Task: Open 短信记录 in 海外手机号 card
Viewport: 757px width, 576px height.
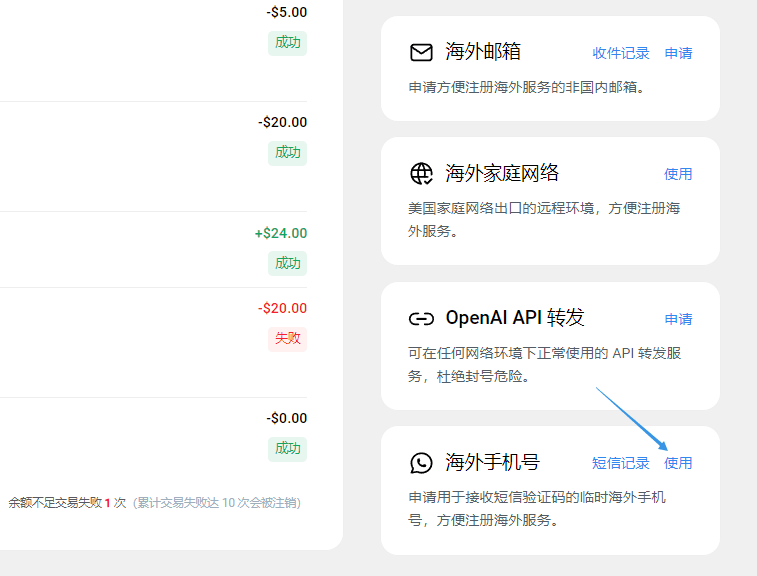Action: pyautogui.click(x=621, y=463)
